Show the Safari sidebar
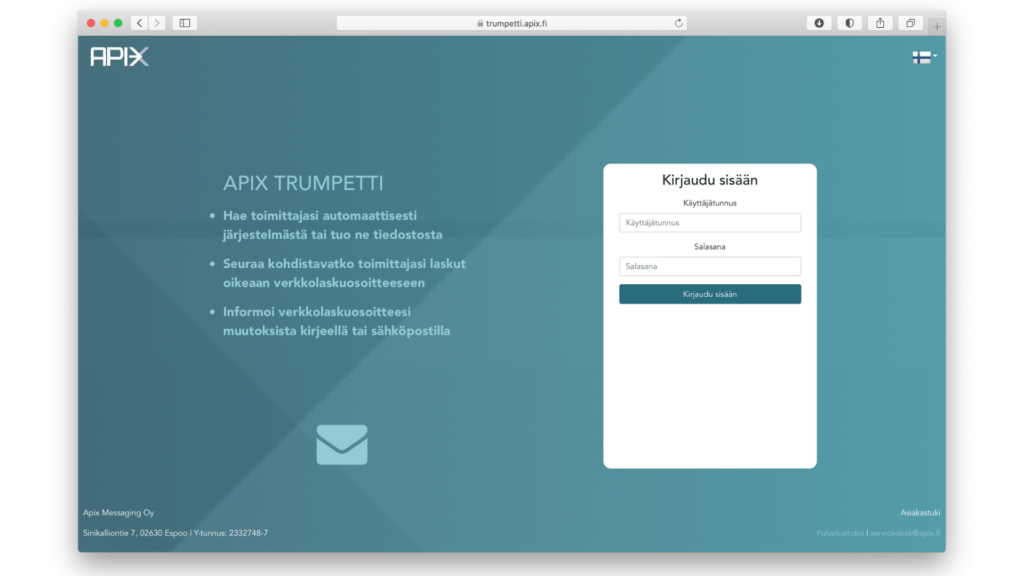This screenshot has width=1024, height=576. 185,23
